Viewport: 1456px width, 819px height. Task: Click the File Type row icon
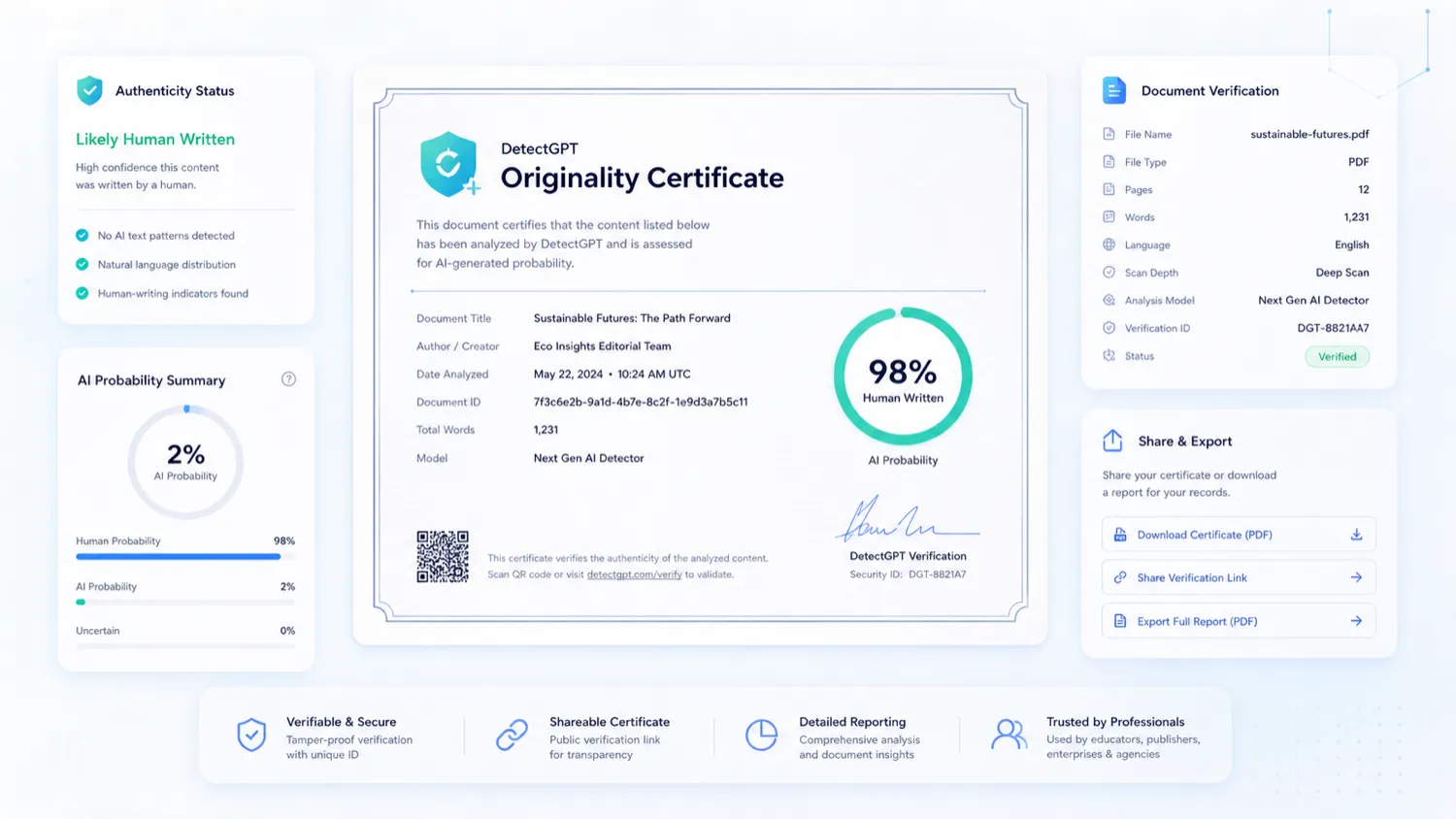click(x=1109, y=162)
